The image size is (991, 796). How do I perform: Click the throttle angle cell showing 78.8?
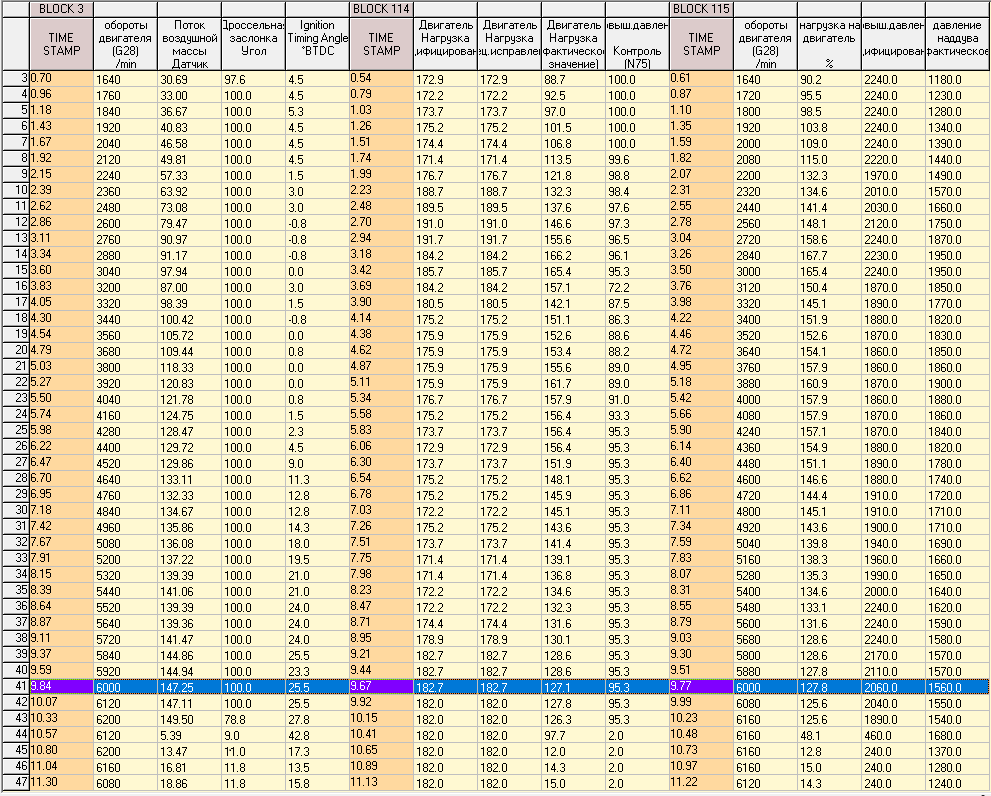click(x=253, y=719)
